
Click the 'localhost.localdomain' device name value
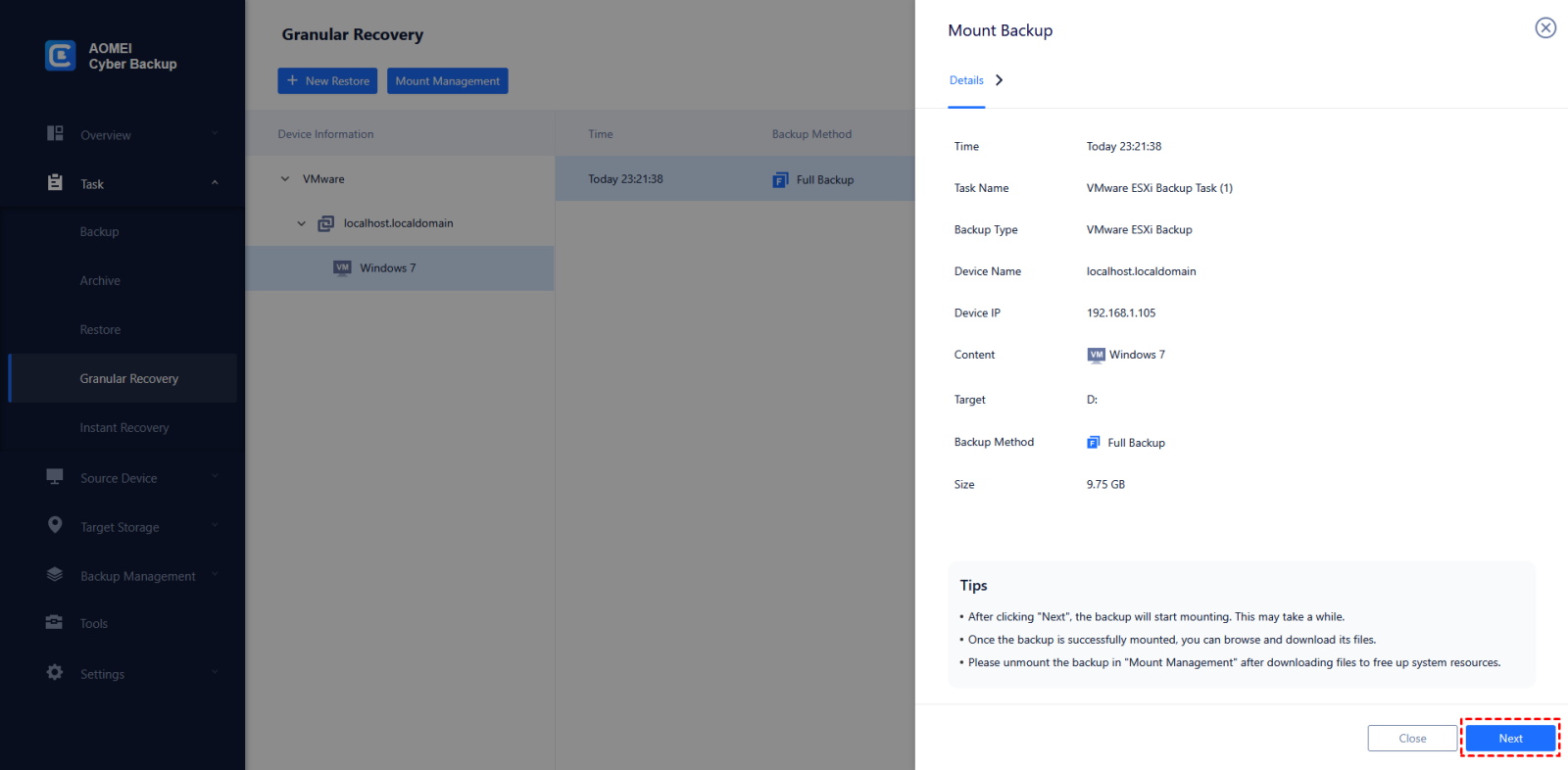point(1142,271)
